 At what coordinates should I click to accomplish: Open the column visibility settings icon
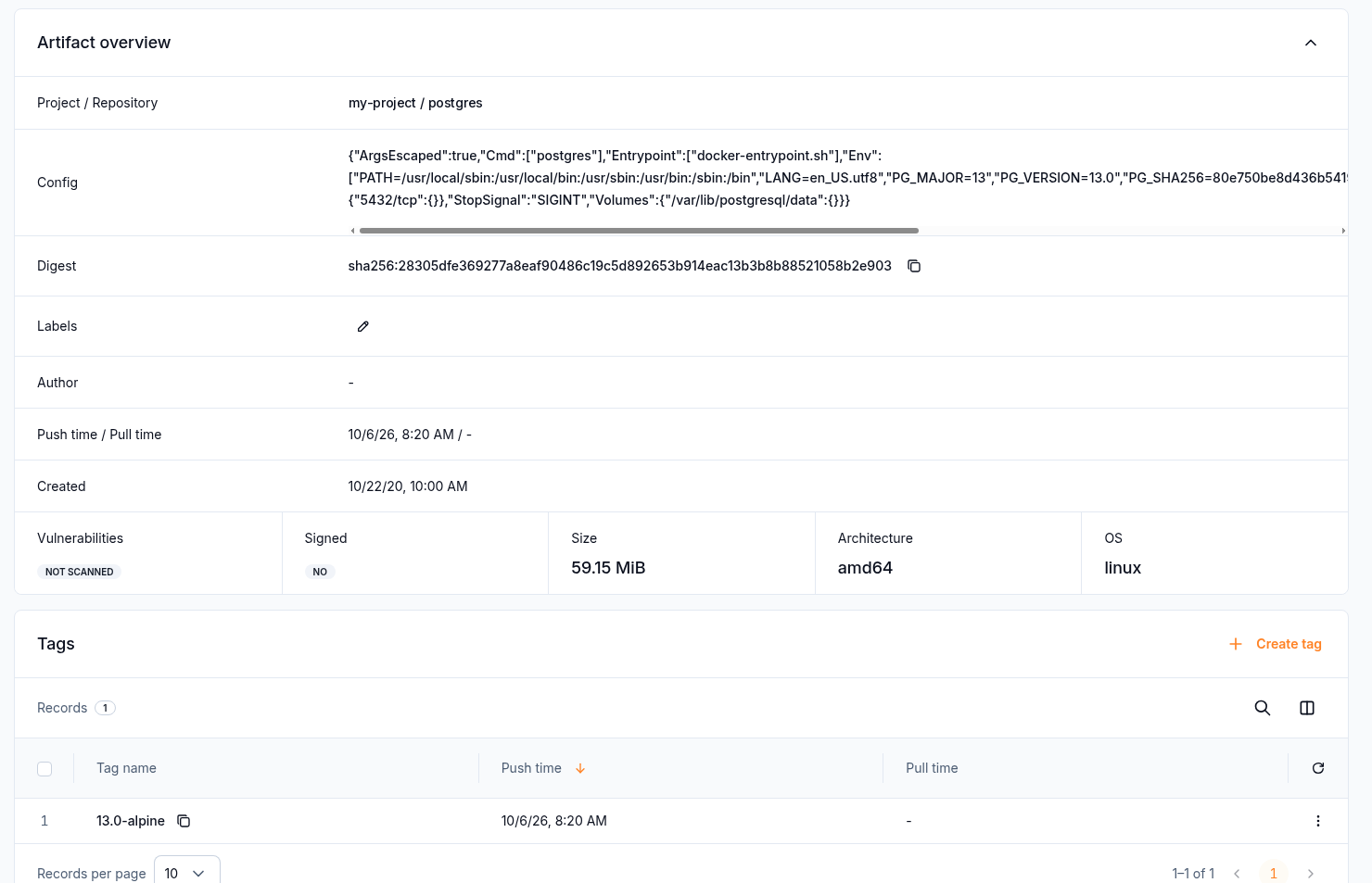pyautogui.click(x=1307, y=708)
